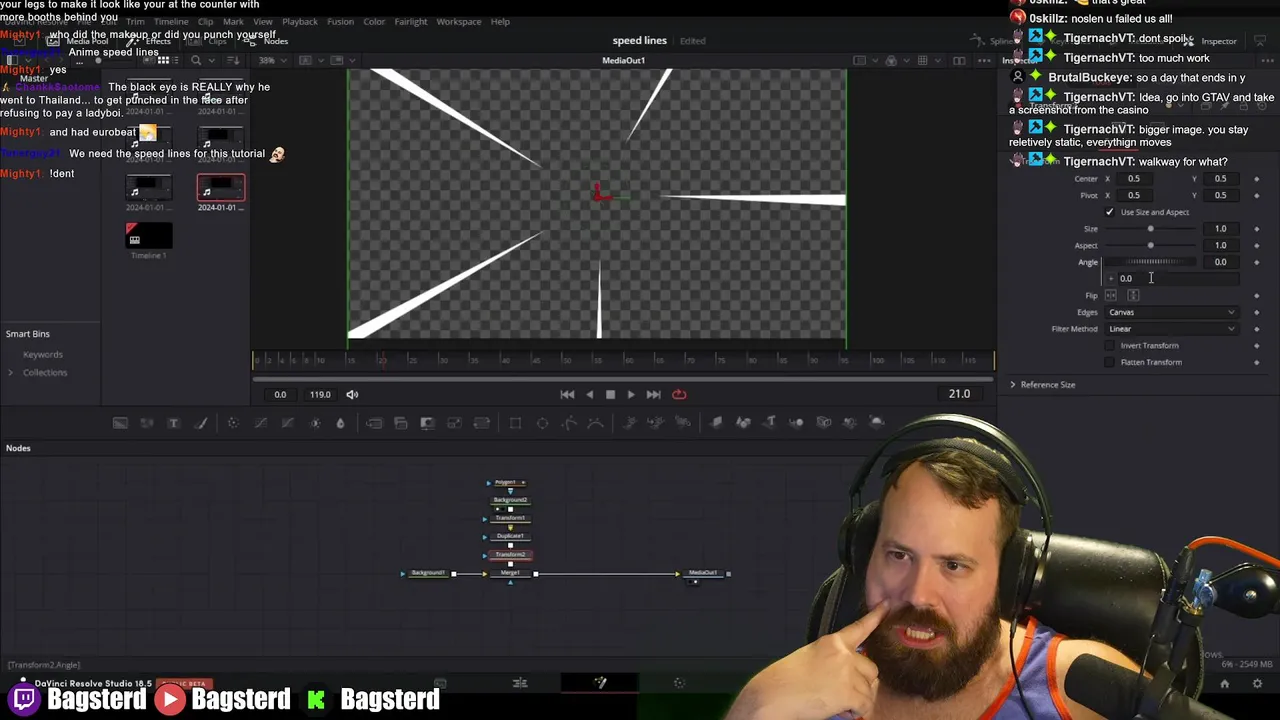
Task: Toggle horizontal Flip button
Action: click(x=1111, y=296)
